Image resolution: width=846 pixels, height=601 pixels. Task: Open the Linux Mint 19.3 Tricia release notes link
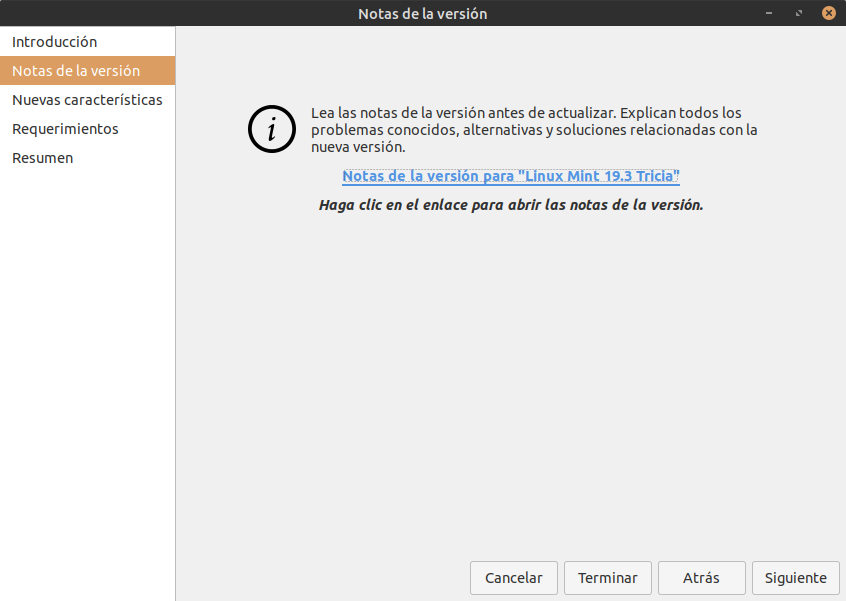click(x=510, y=176)
